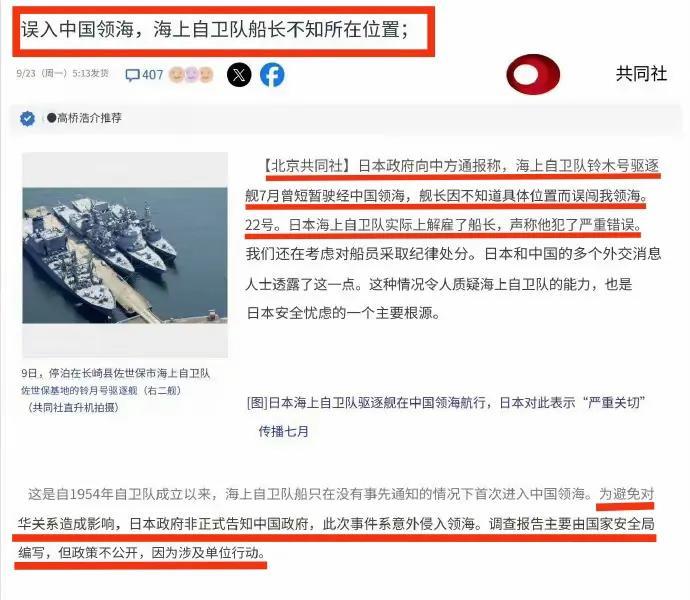Click the blue verified badge icon
Image resolution: width=690 pixels, height=600 pixels.
[27, 118]
